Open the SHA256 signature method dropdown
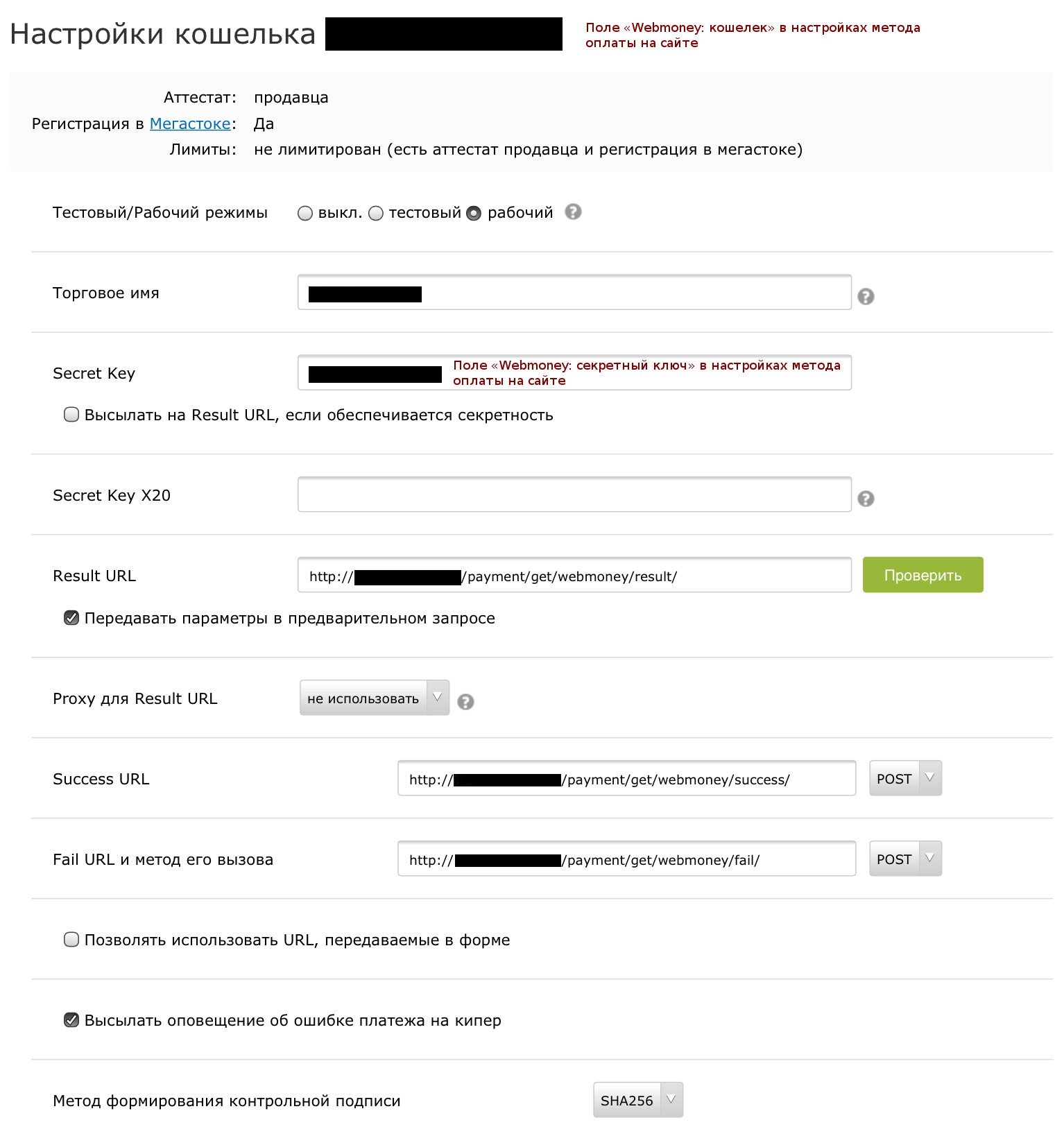 638,1100
